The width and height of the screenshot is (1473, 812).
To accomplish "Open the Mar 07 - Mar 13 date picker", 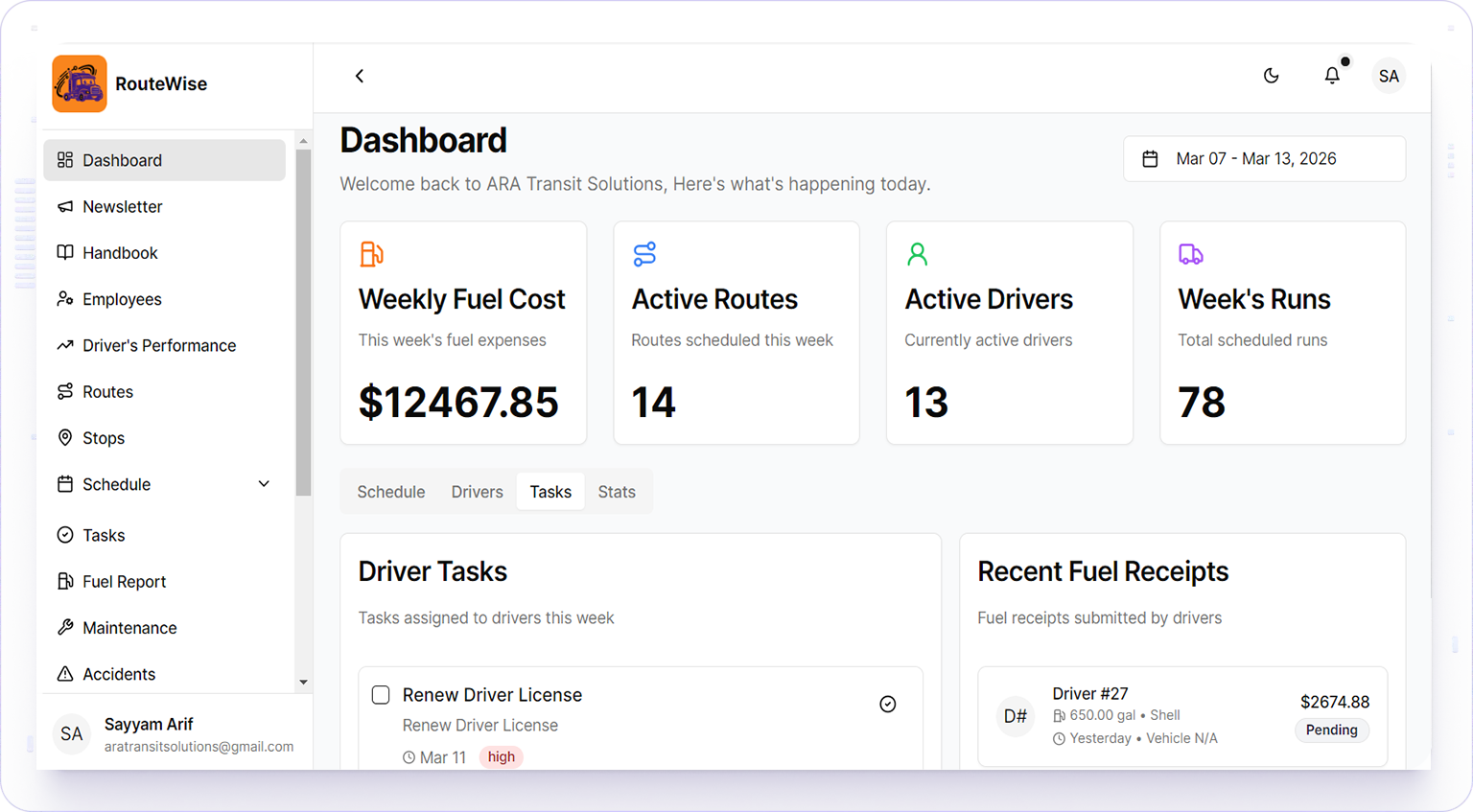I will [x=1263, y=159].
